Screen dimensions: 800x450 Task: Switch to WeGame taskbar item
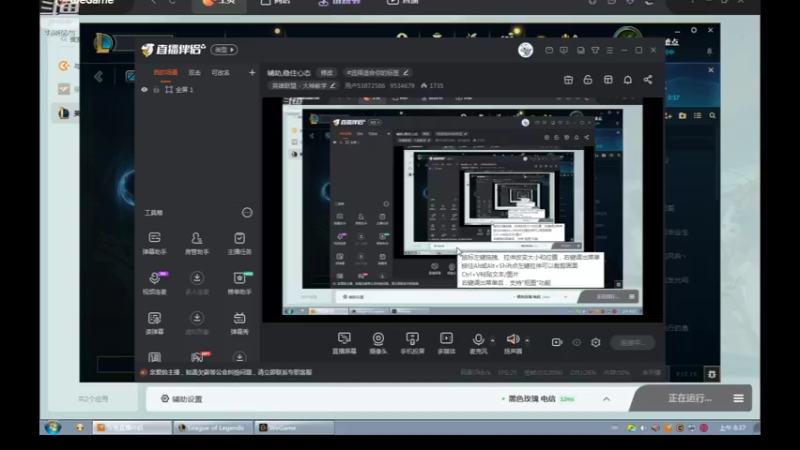pos(294,428)
